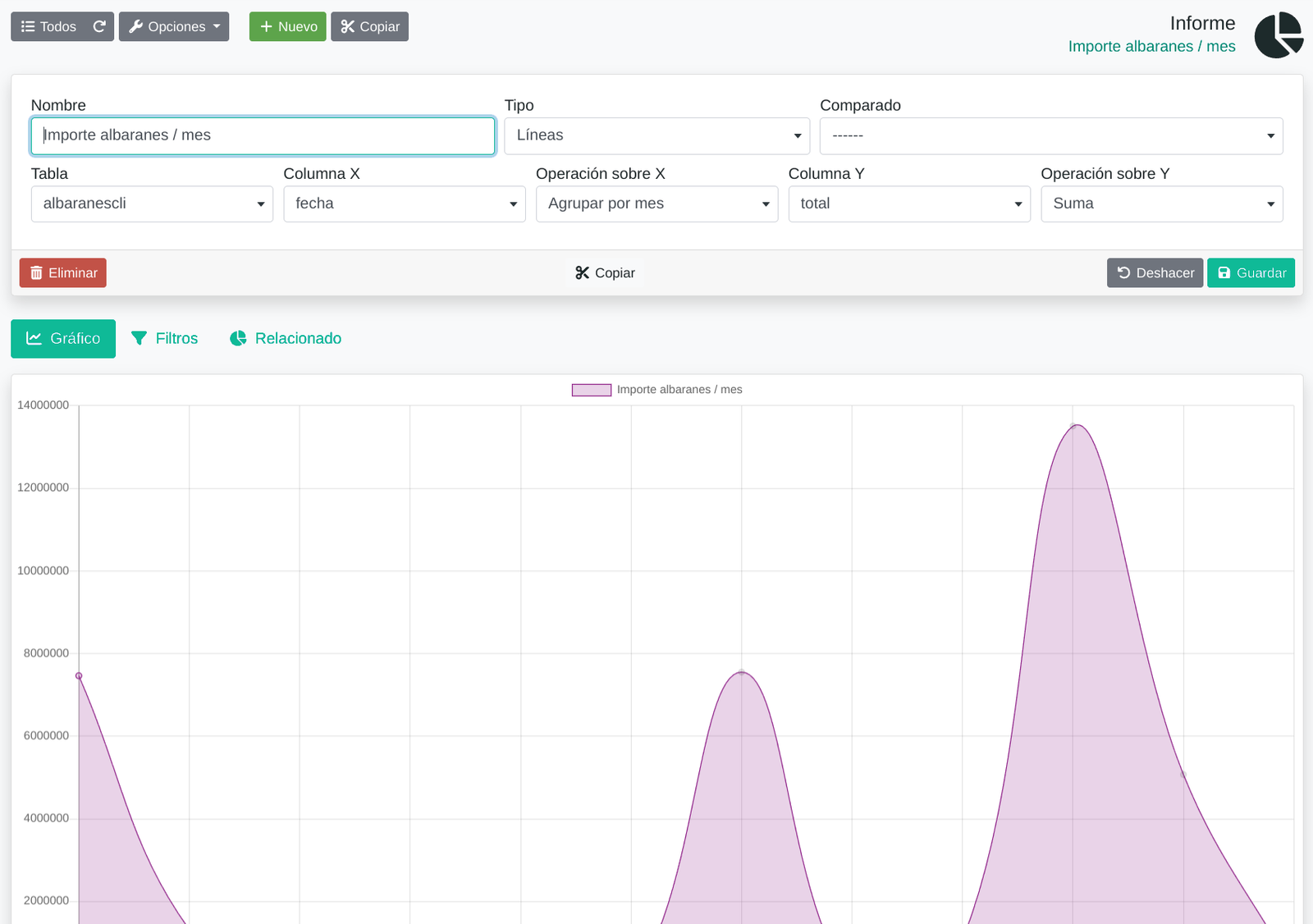1313x924 pixels.
Task: Click the Informe page title
Action: coord(1202,23)
